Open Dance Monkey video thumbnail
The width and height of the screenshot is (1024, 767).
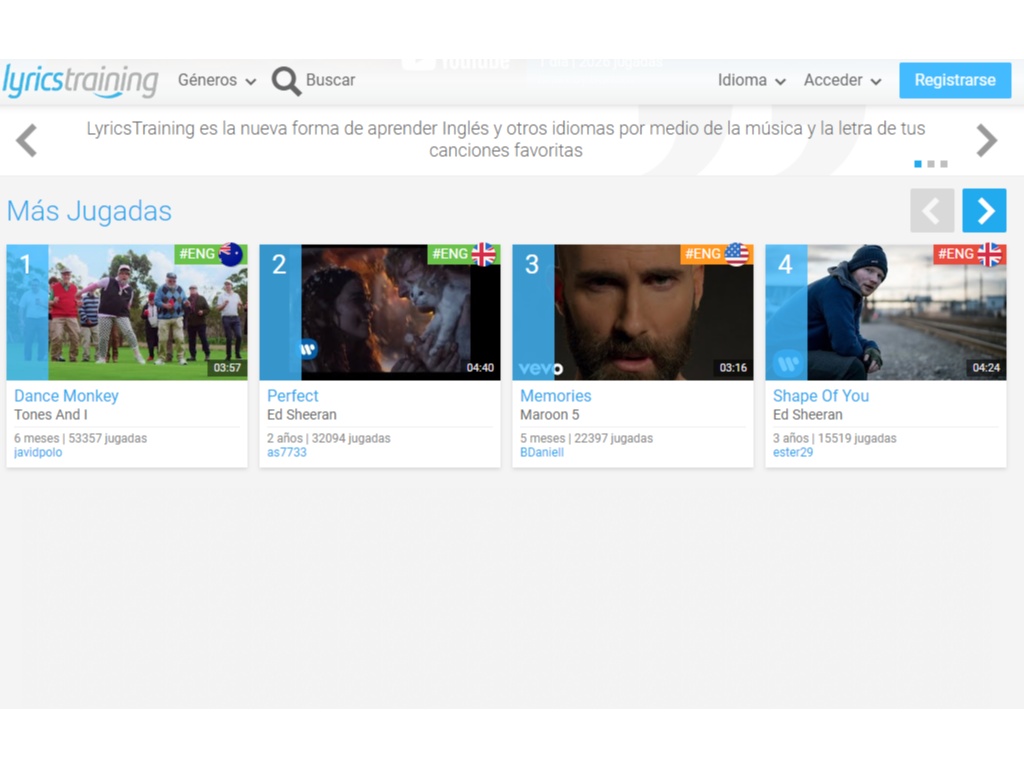click(x=127, y=312)
